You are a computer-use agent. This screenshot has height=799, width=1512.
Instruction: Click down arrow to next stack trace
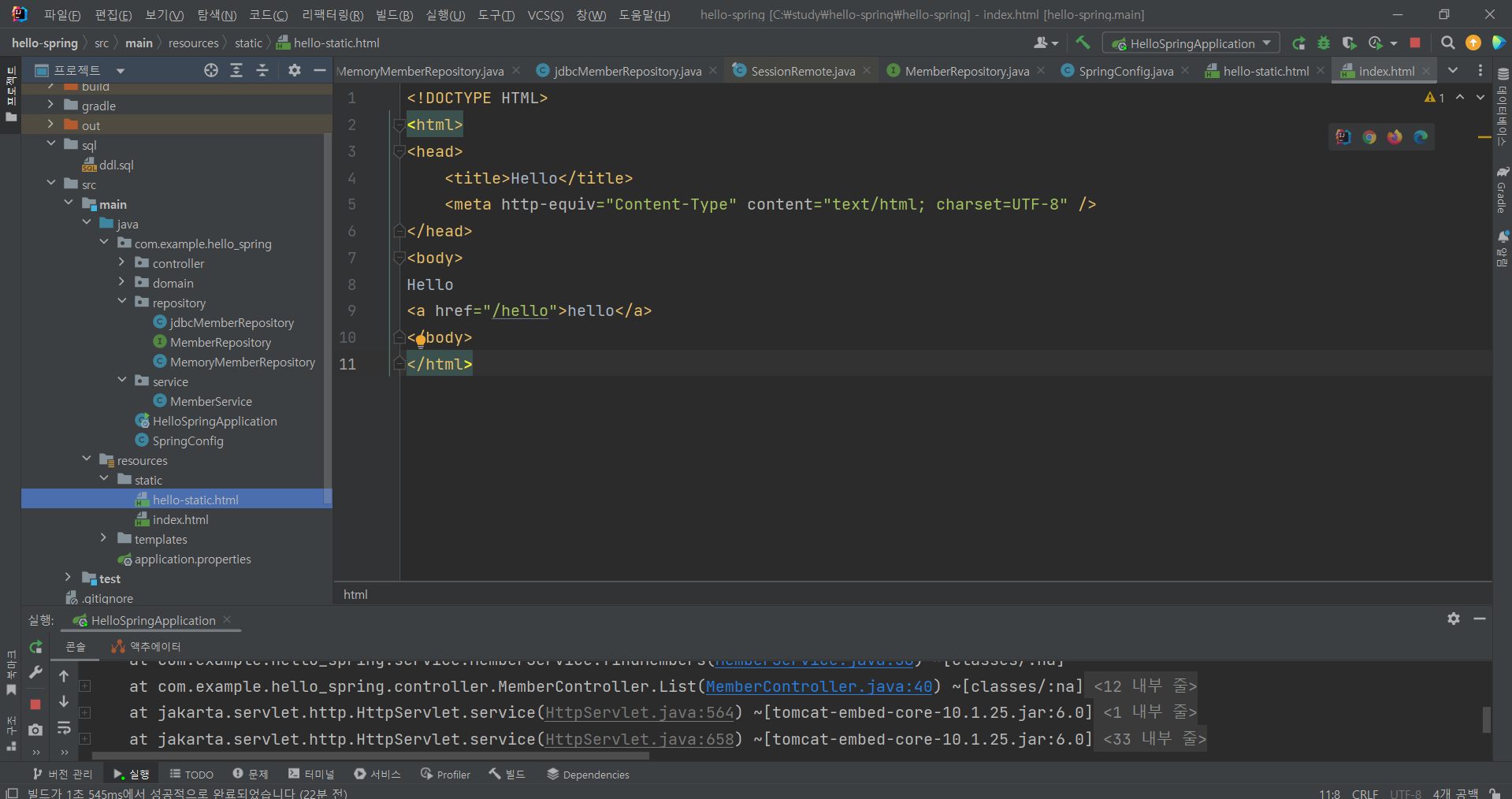pos(64,701)
